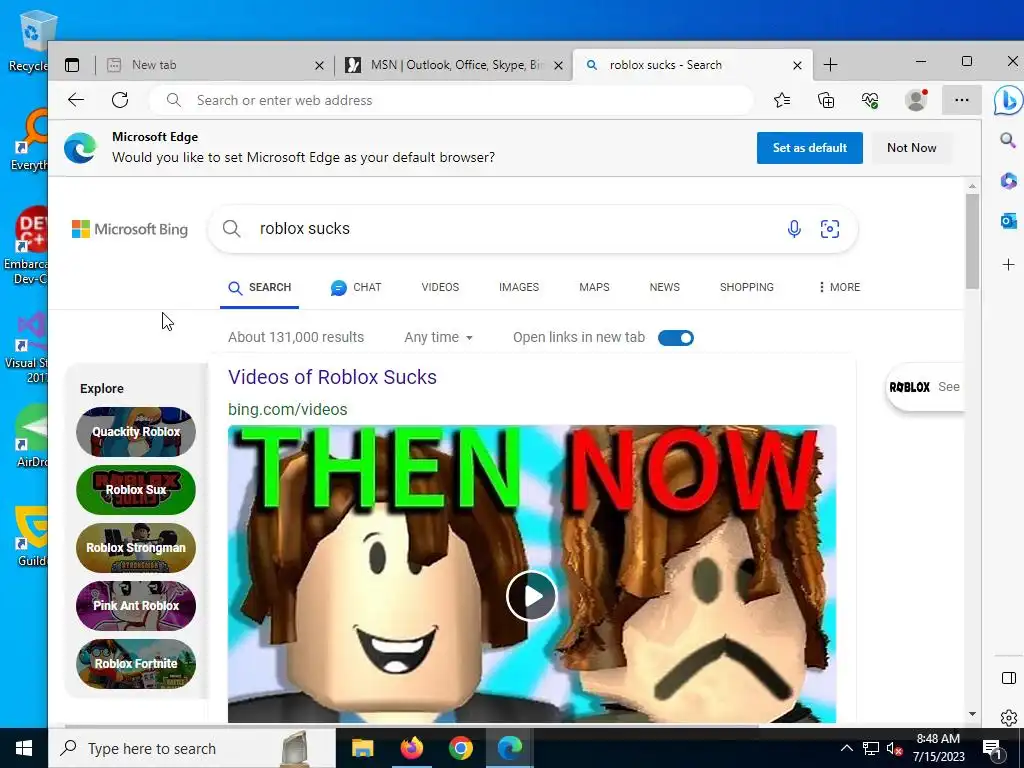Open the CHAT search tab
The image size is (1024, 768).
[356, 287]
